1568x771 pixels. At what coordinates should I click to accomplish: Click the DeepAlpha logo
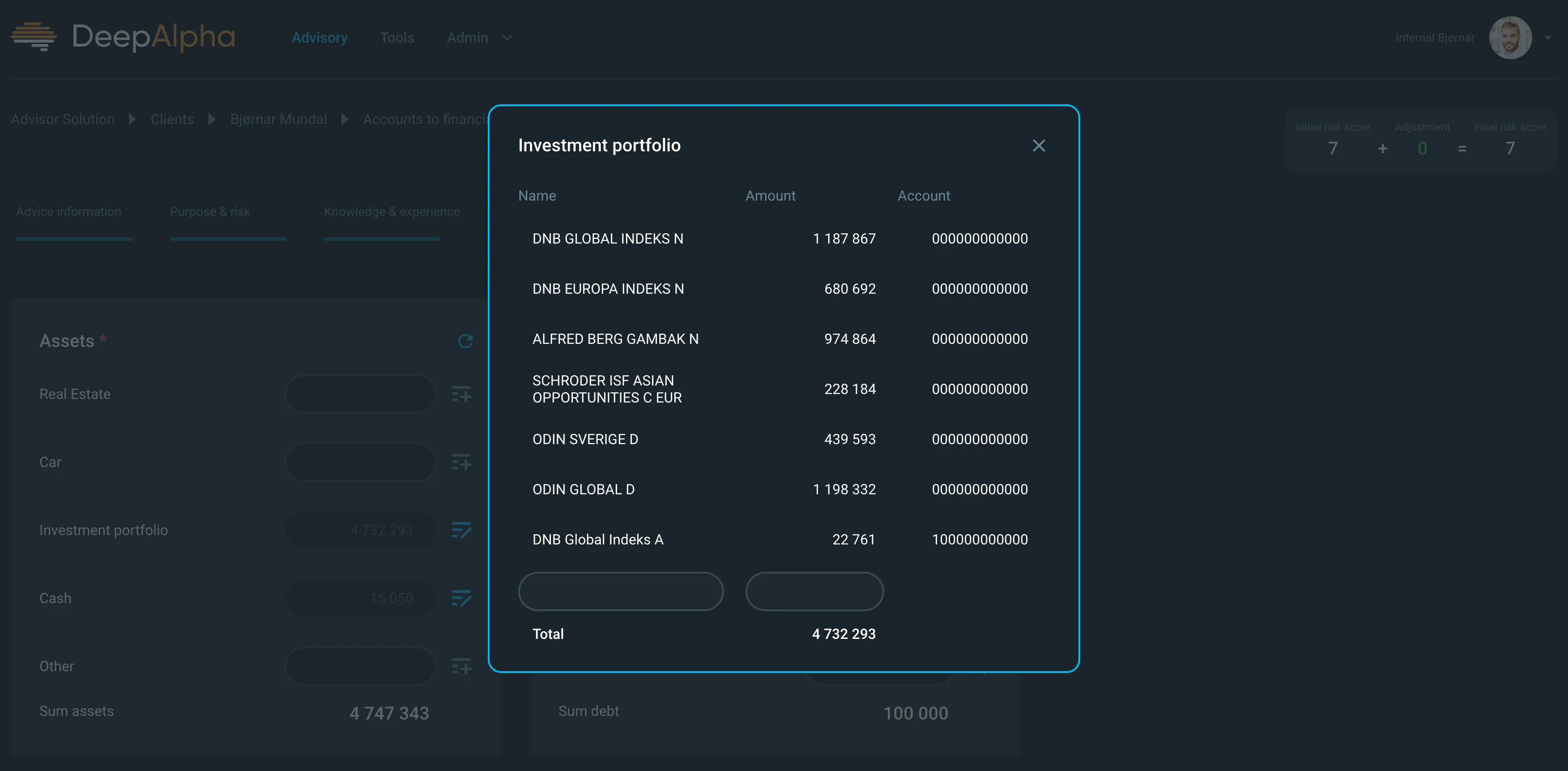tap(124, 37)
